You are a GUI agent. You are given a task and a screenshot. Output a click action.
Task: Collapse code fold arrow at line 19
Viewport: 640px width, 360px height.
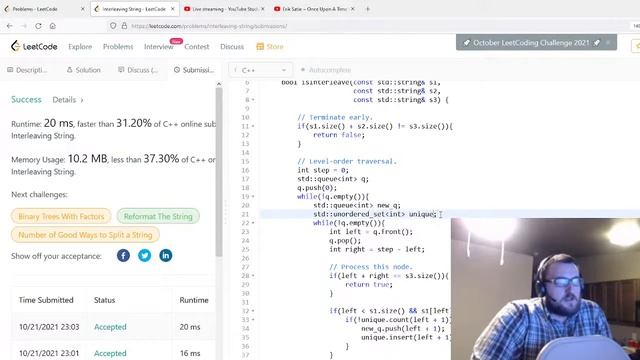[x=253, y=196]
